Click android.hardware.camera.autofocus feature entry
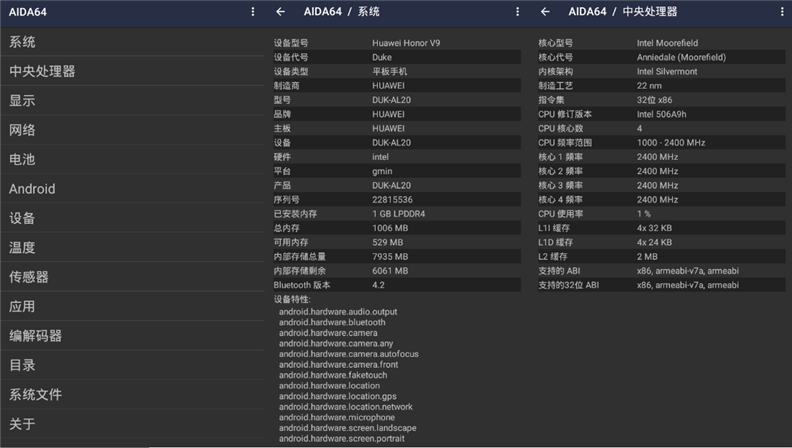 [349, 354]
